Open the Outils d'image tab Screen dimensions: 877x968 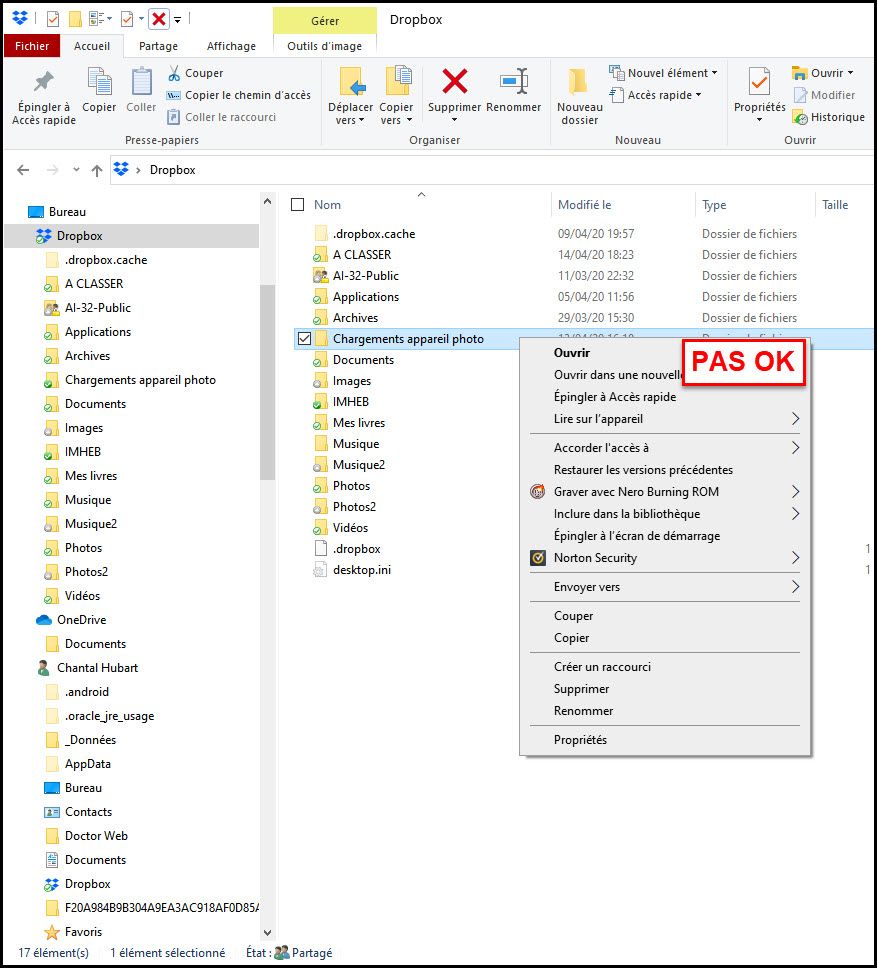(325, 46)
